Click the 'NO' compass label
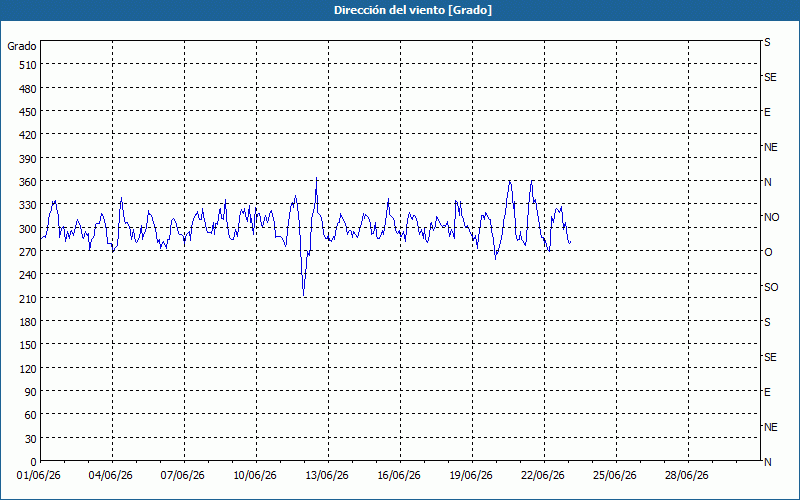The image size is (800, 500). coord(771,217)
